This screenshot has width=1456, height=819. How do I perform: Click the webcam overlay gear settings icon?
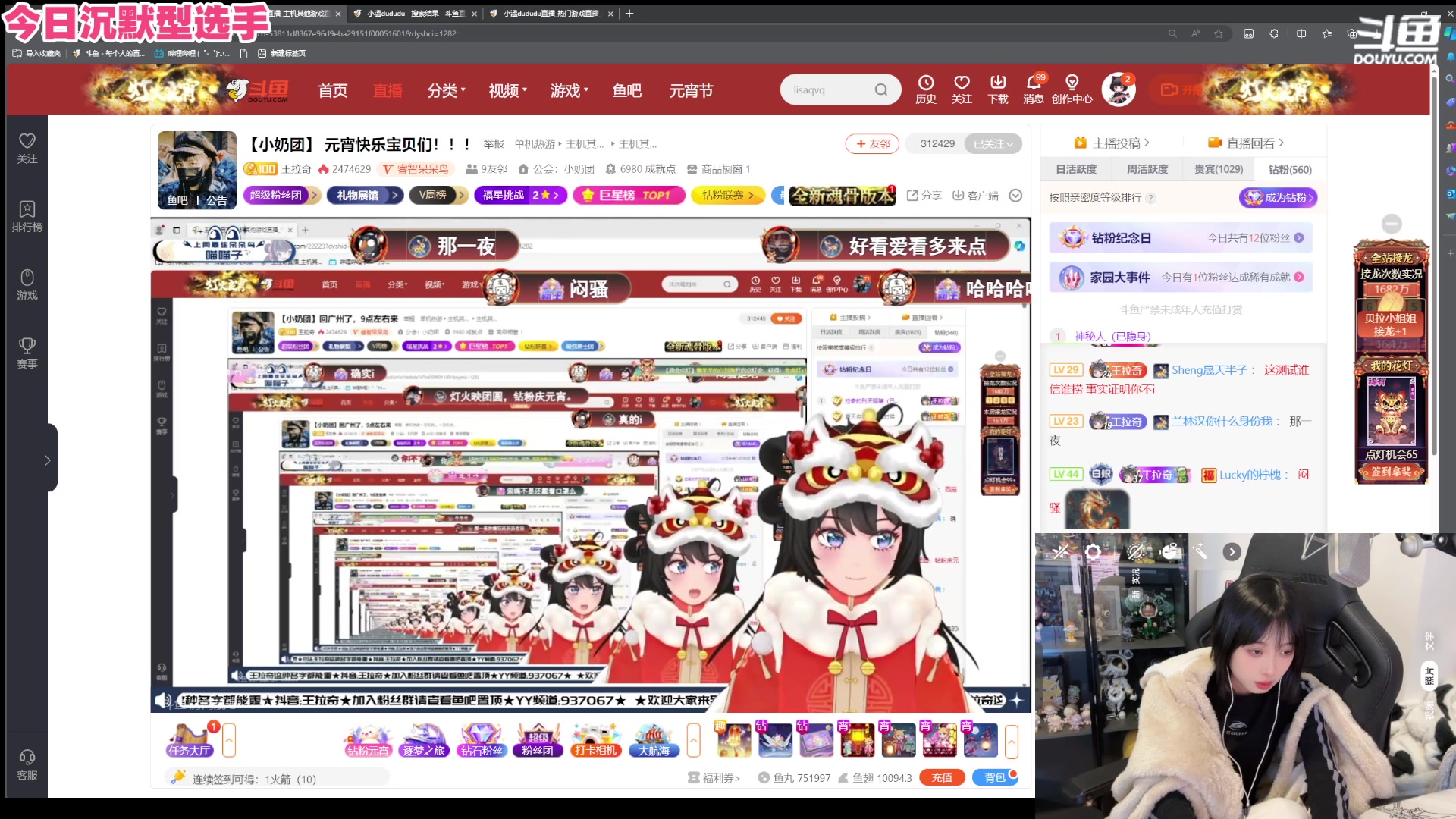tap(1093, 552)
